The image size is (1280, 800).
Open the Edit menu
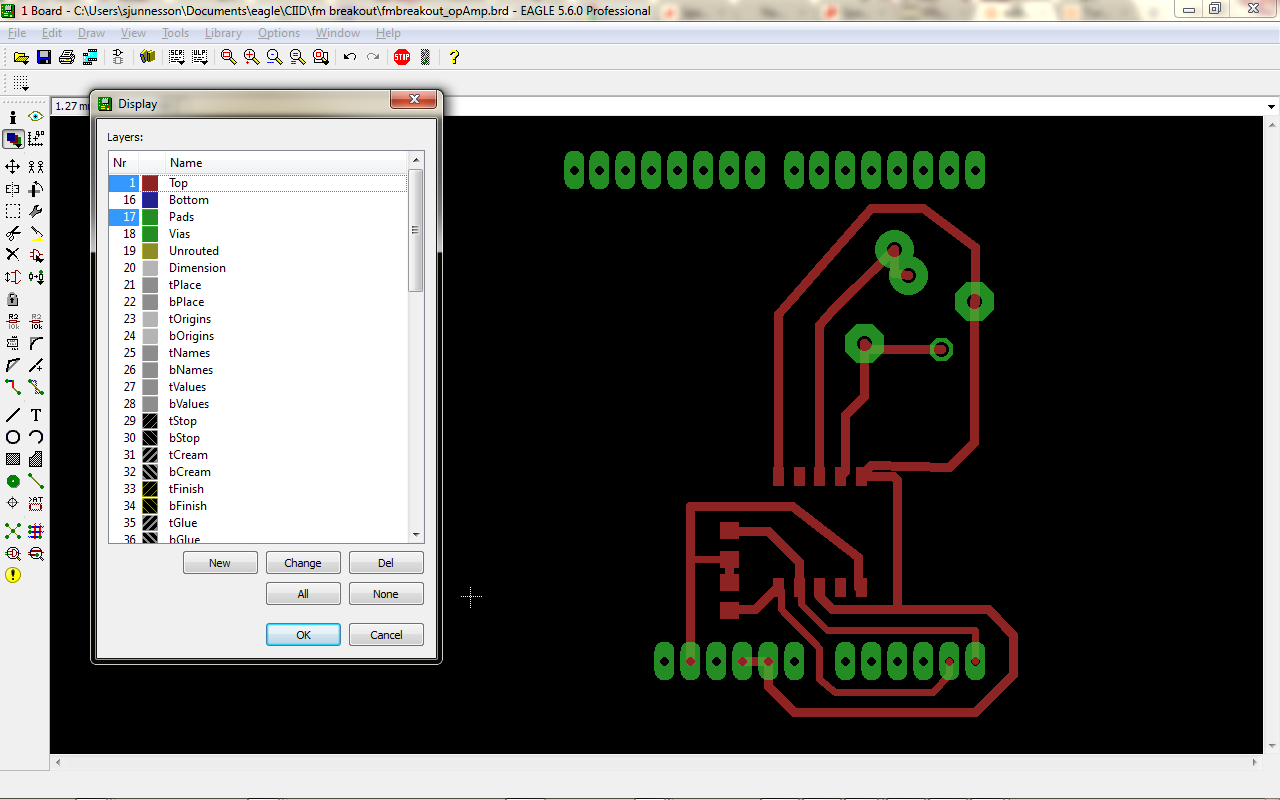point(52,33)
